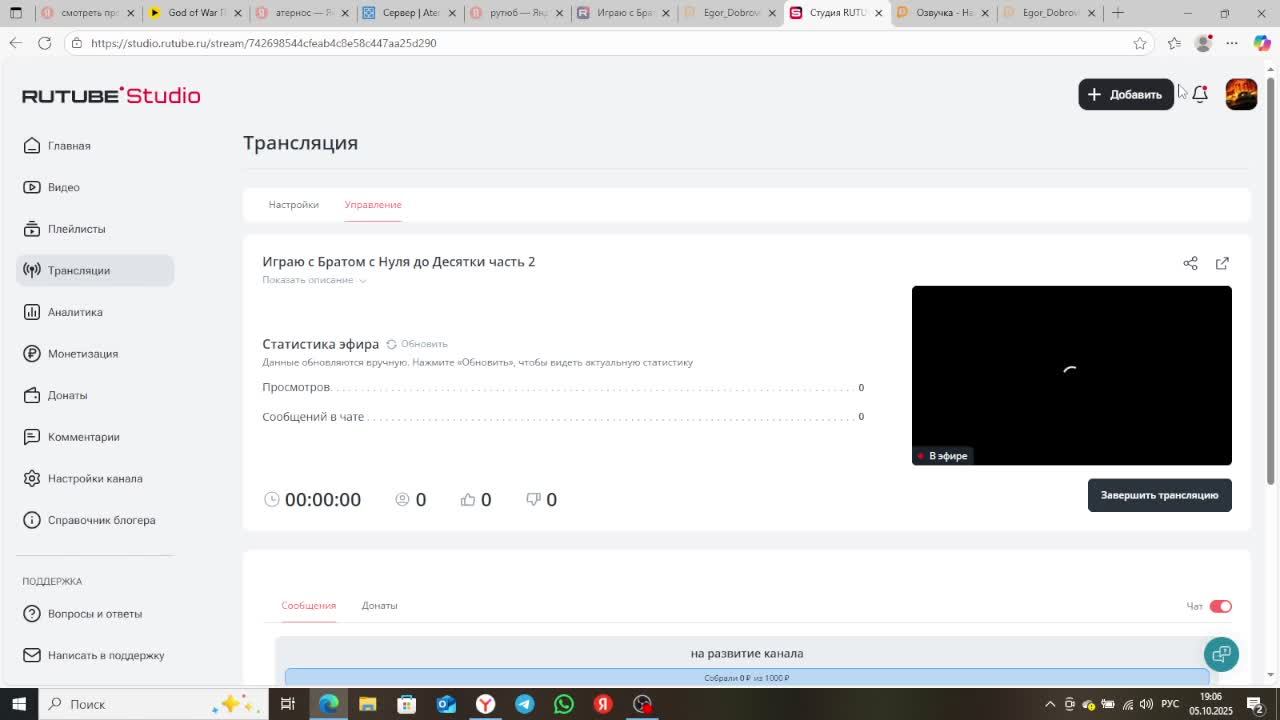Open a new browser tab
This screenshot has width=1280, height=720.
tap(1118, 13)
